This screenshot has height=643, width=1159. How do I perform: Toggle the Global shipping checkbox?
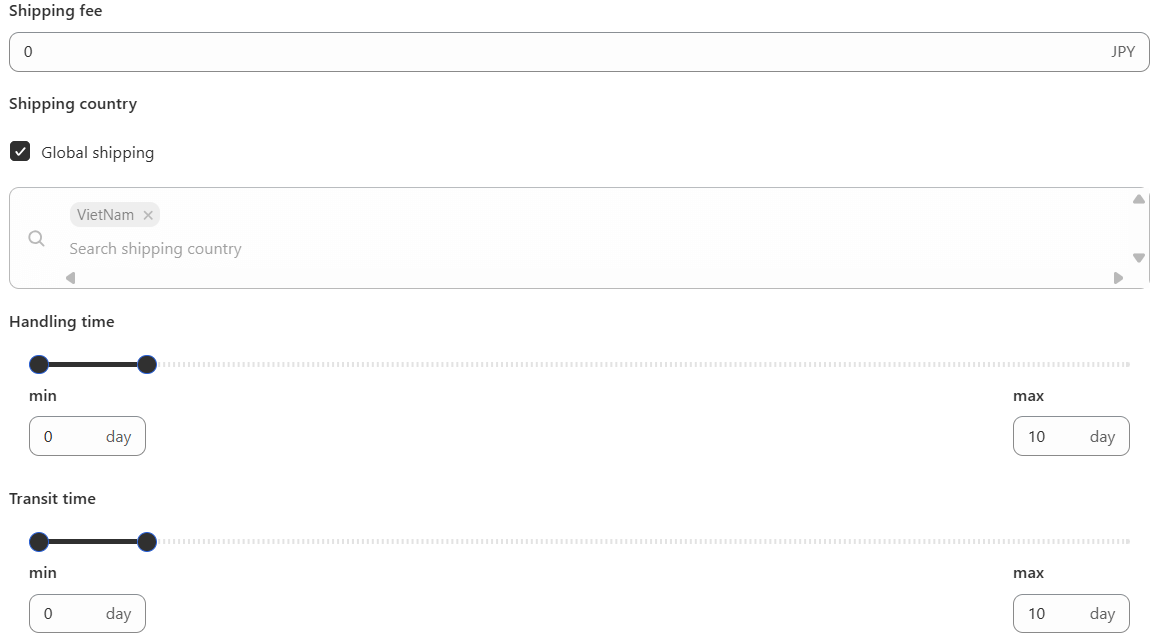pos(20,151)
